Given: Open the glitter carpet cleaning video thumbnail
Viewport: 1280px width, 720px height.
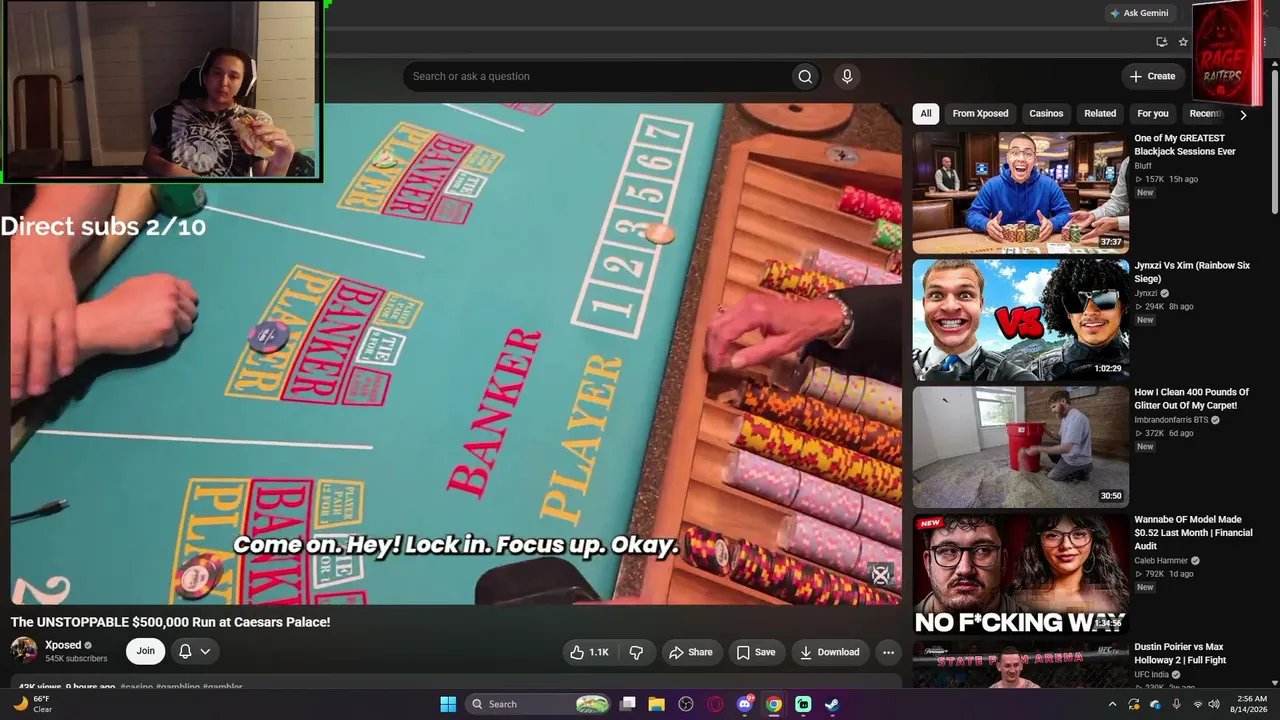Looking at the screenshot, I should [1020, 447].
